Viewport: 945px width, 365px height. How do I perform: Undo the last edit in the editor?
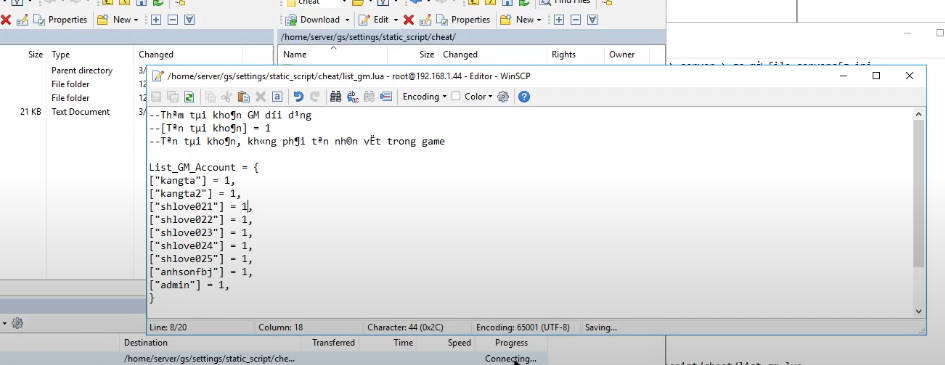pyautogui.click(x=298, y=96)
